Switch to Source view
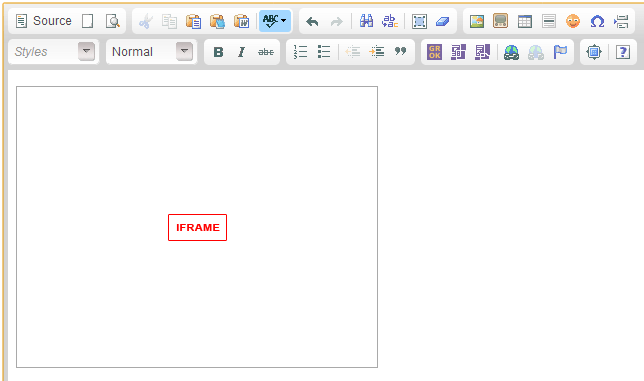This screenshot has height=381, width=644. coord(43,21)
